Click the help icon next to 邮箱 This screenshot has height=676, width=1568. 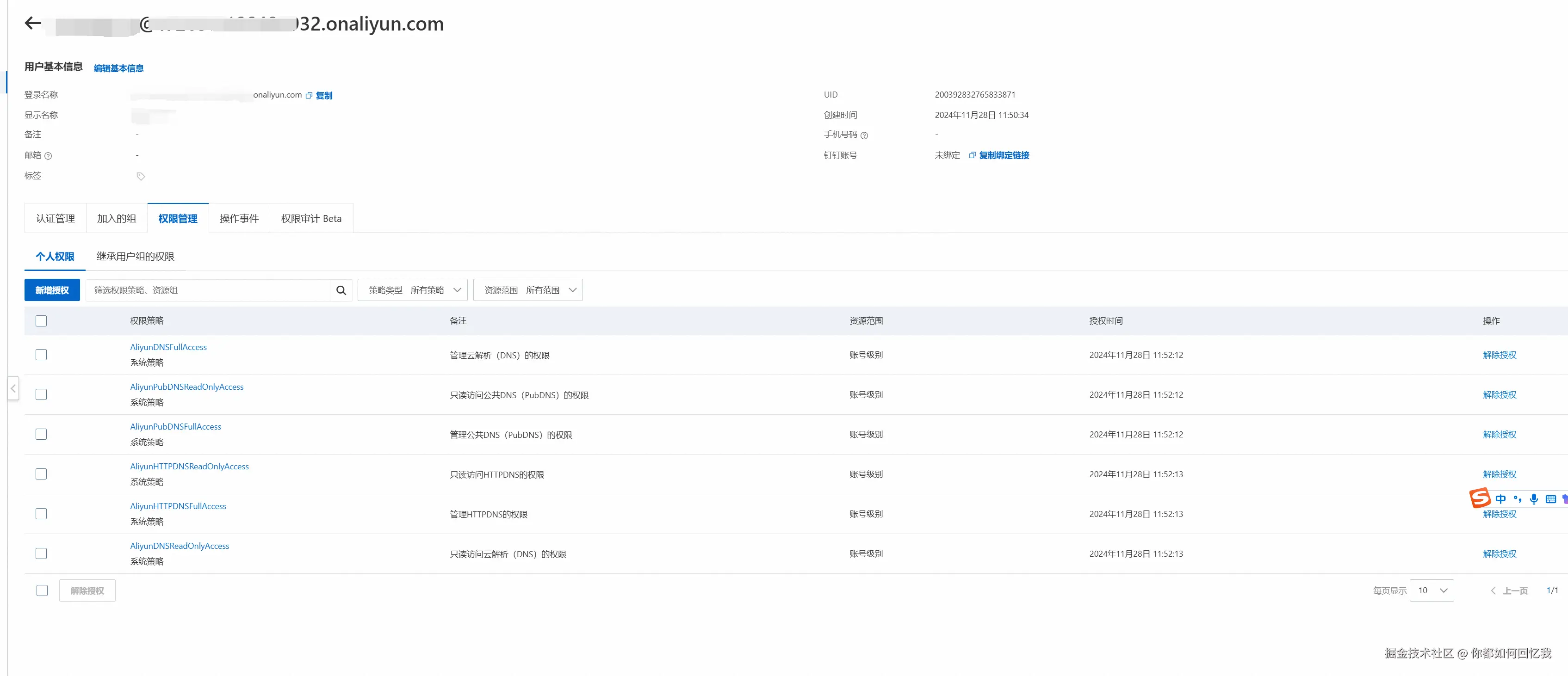(48, 156)
